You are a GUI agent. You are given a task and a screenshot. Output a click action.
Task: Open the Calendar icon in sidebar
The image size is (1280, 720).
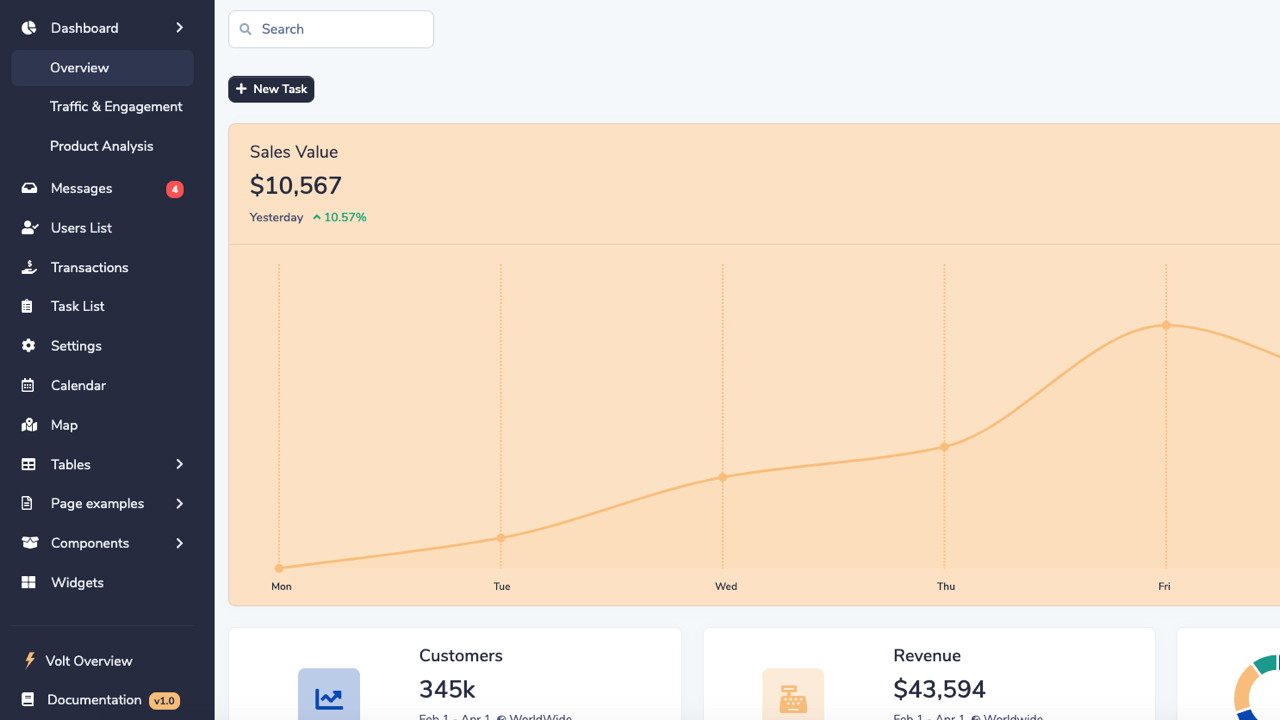point(29,385)
